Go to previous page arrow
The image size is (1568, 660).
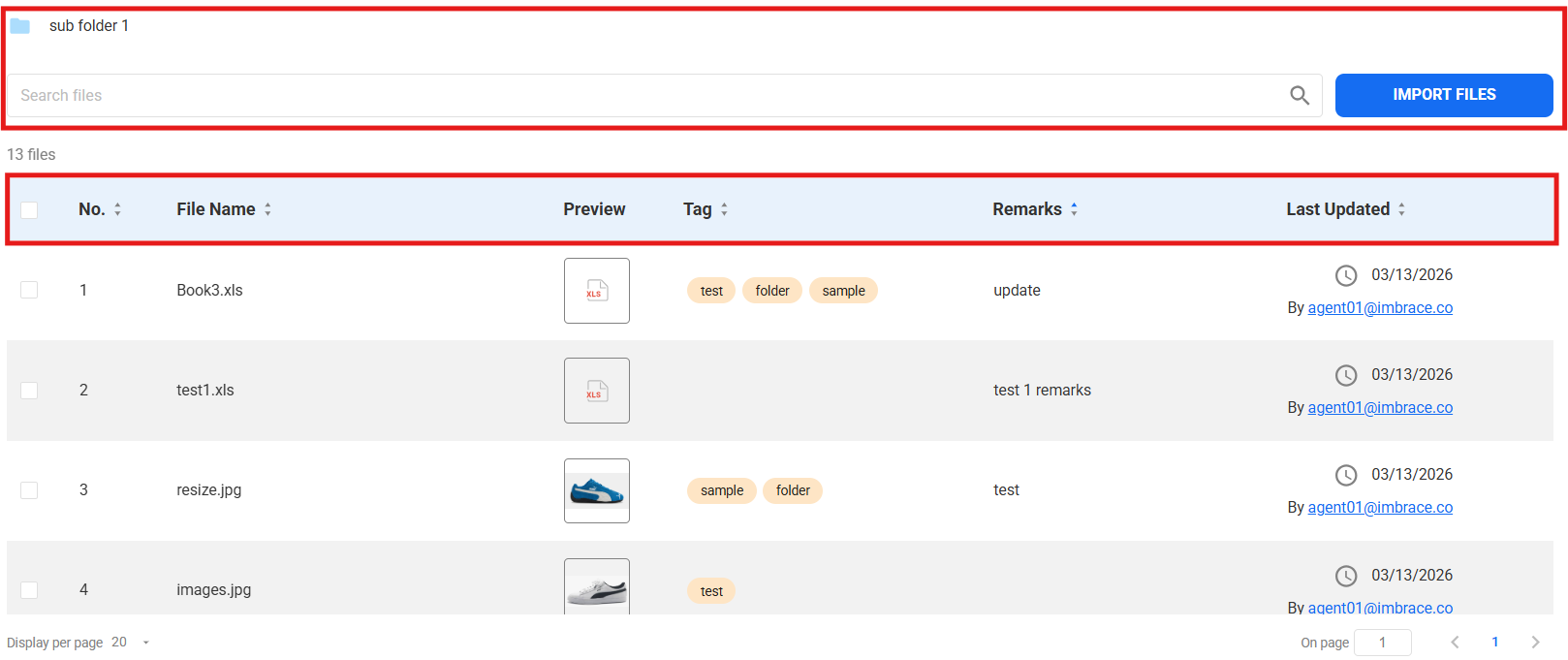coord(1455,642)
